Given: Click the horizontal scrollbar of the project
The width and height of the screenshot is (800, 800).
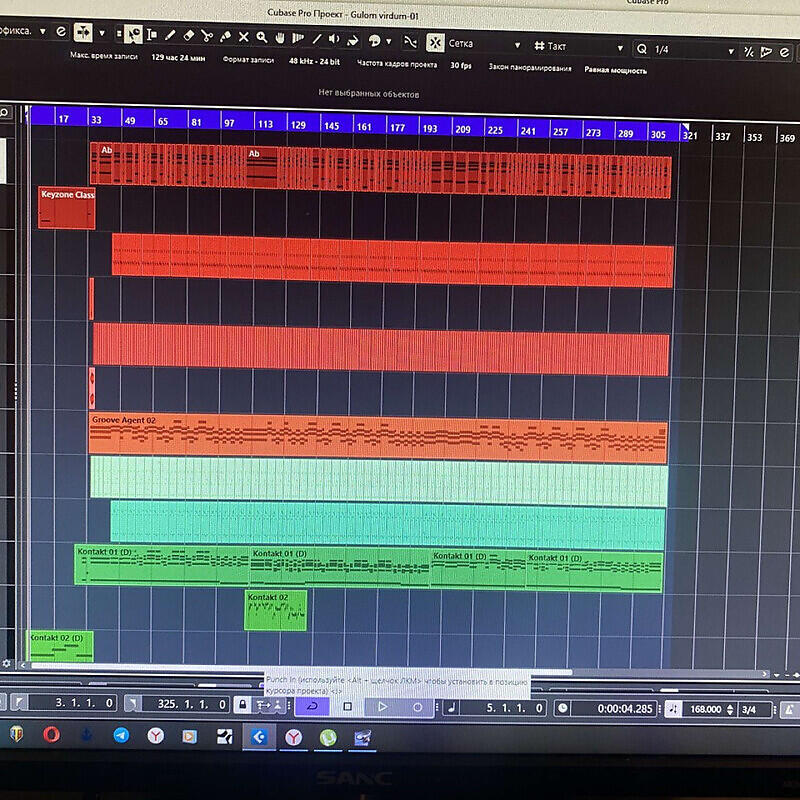Looking at the screenshot, I should (301, 667).
